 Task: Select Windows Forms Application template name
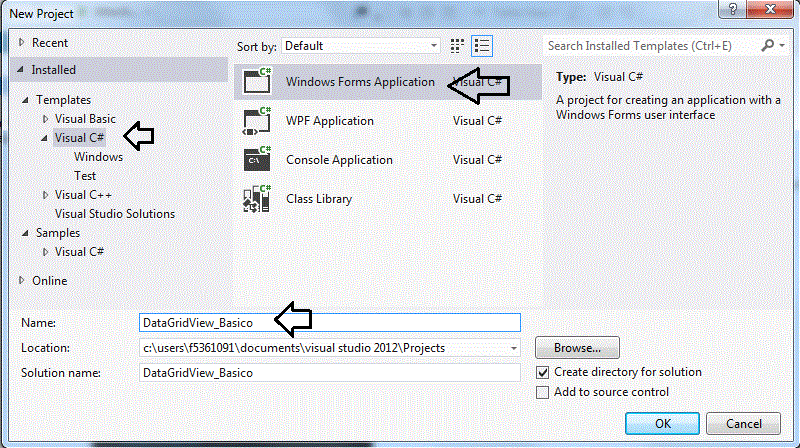point(360,82)
